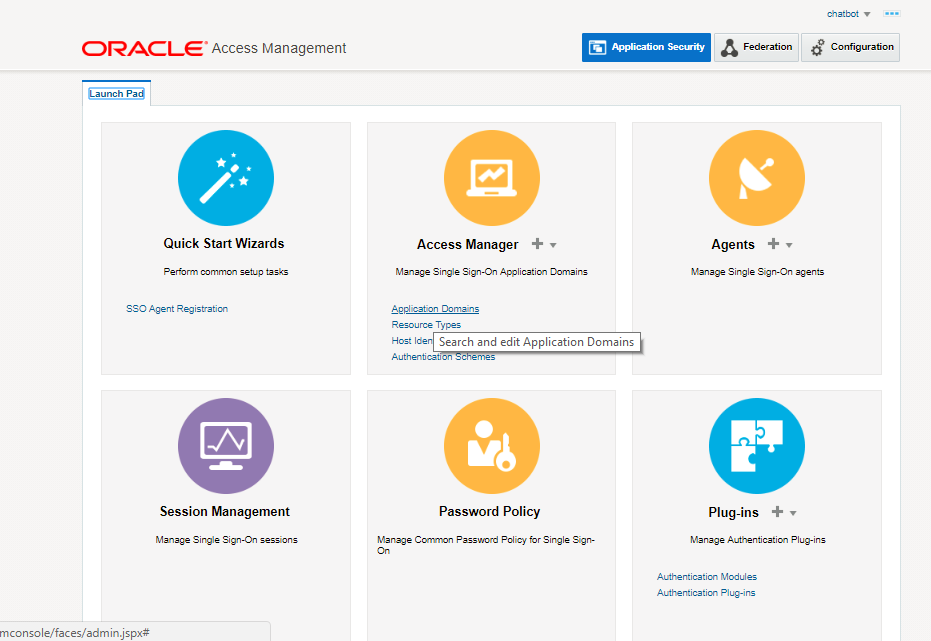Open the Resource Types link

click(426, 325)
